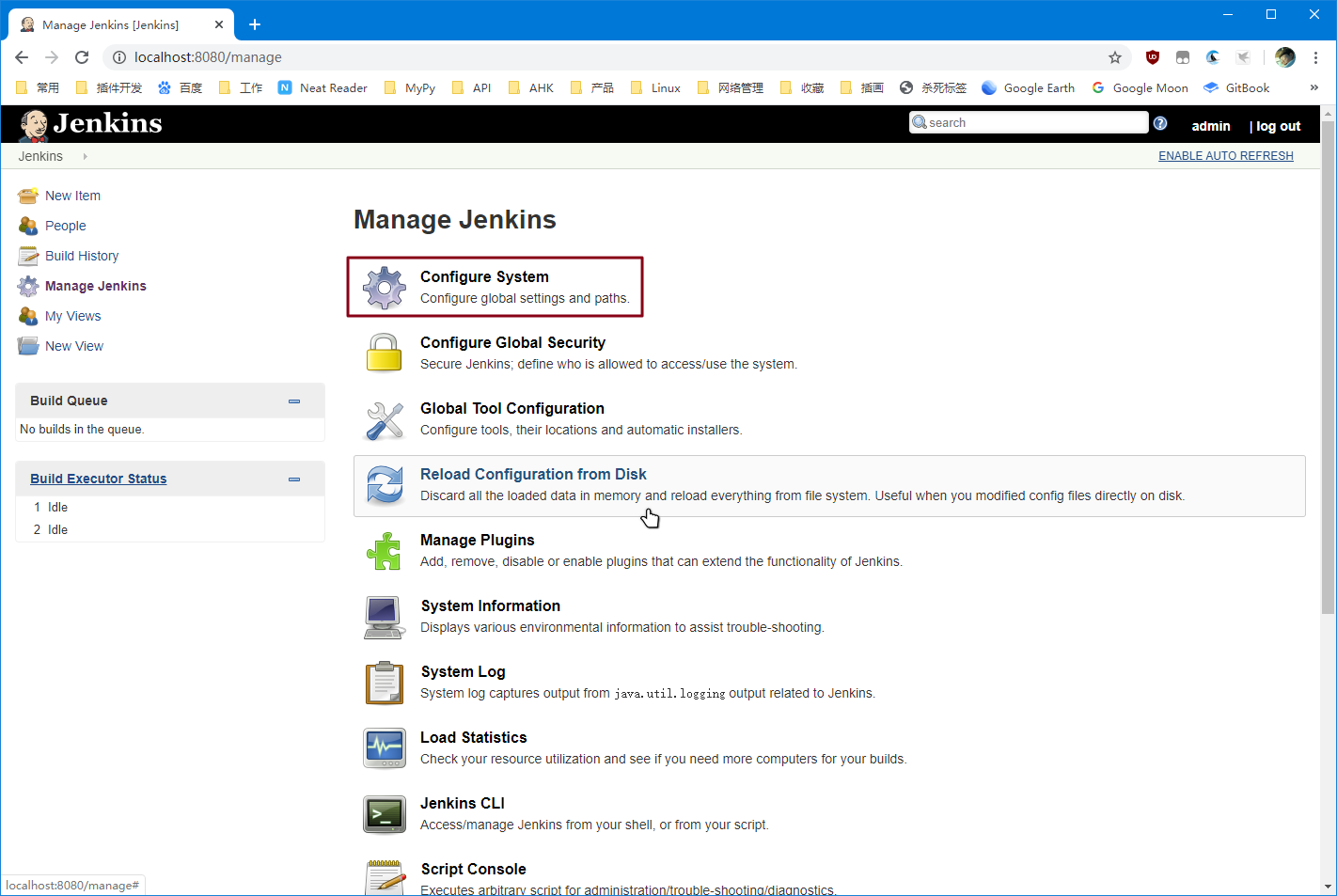Click the site info icon in address bar
The width and height of the screenshot is (1337, 896).
coord(119,57)
